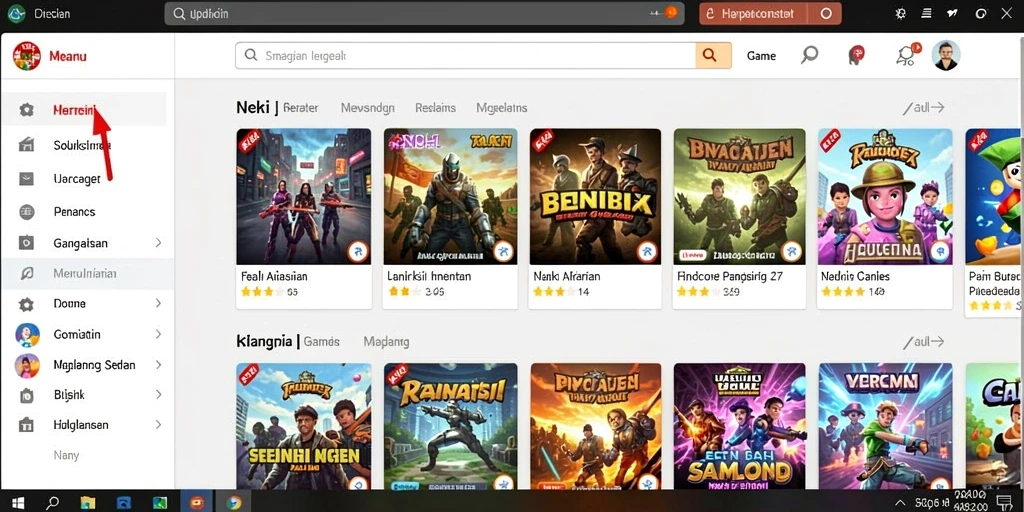1024x512 pixels.
Task: Click the Smagian search input field
Action: pos(466,56)
